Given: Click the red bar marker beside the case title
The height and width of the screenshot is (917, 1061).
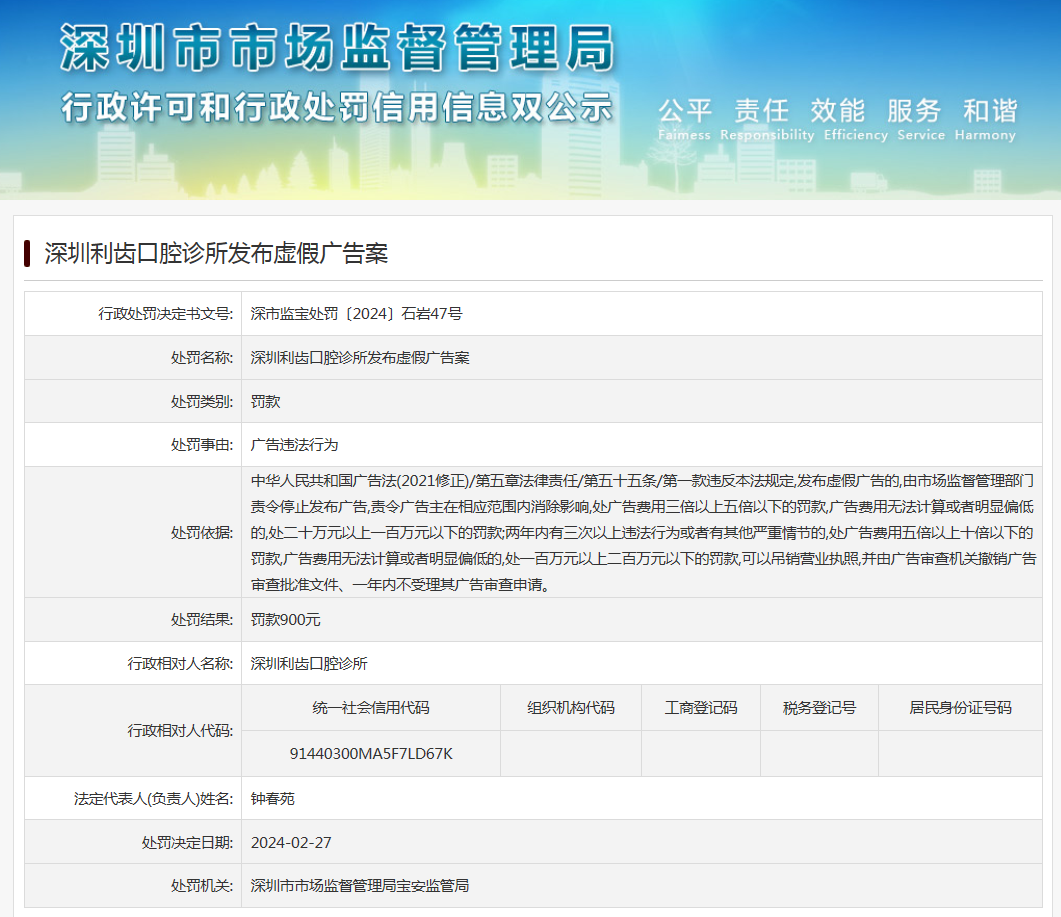Looking at the screenshot, I should (x=27, y=253).
